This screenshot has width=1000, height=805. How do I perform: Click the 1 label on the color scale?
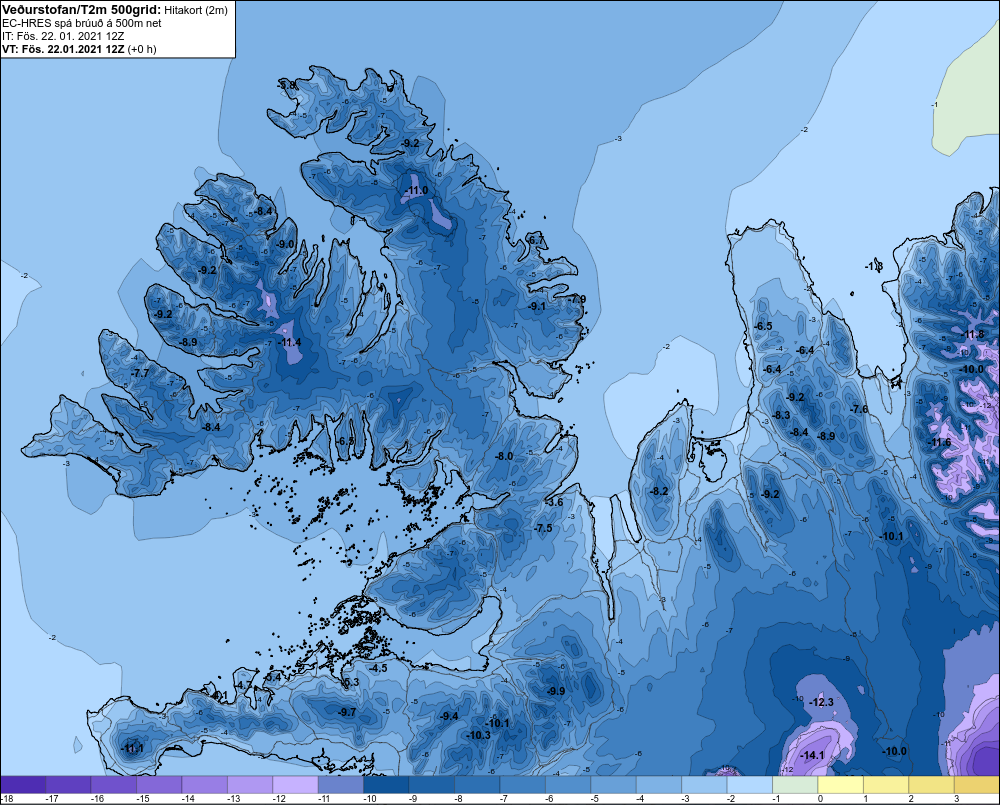[865, 799]
